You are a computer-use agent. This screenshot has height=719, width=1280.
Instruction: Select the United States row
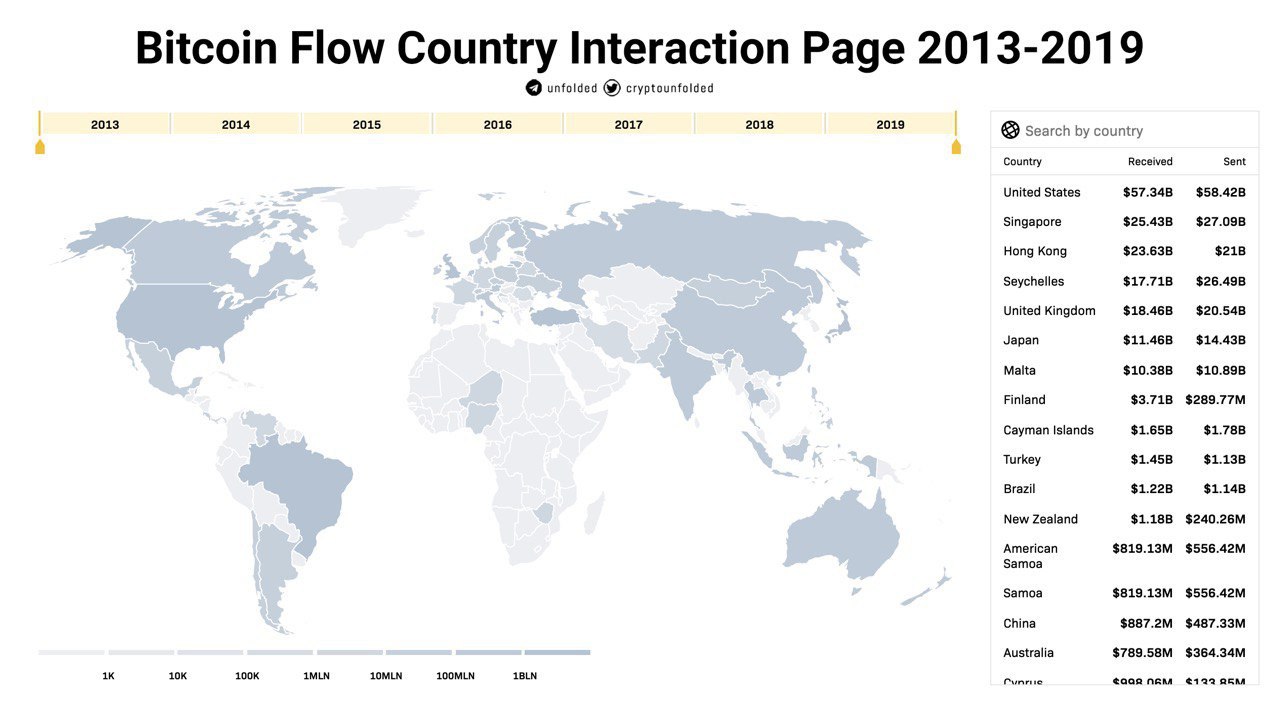point(1125,192)
